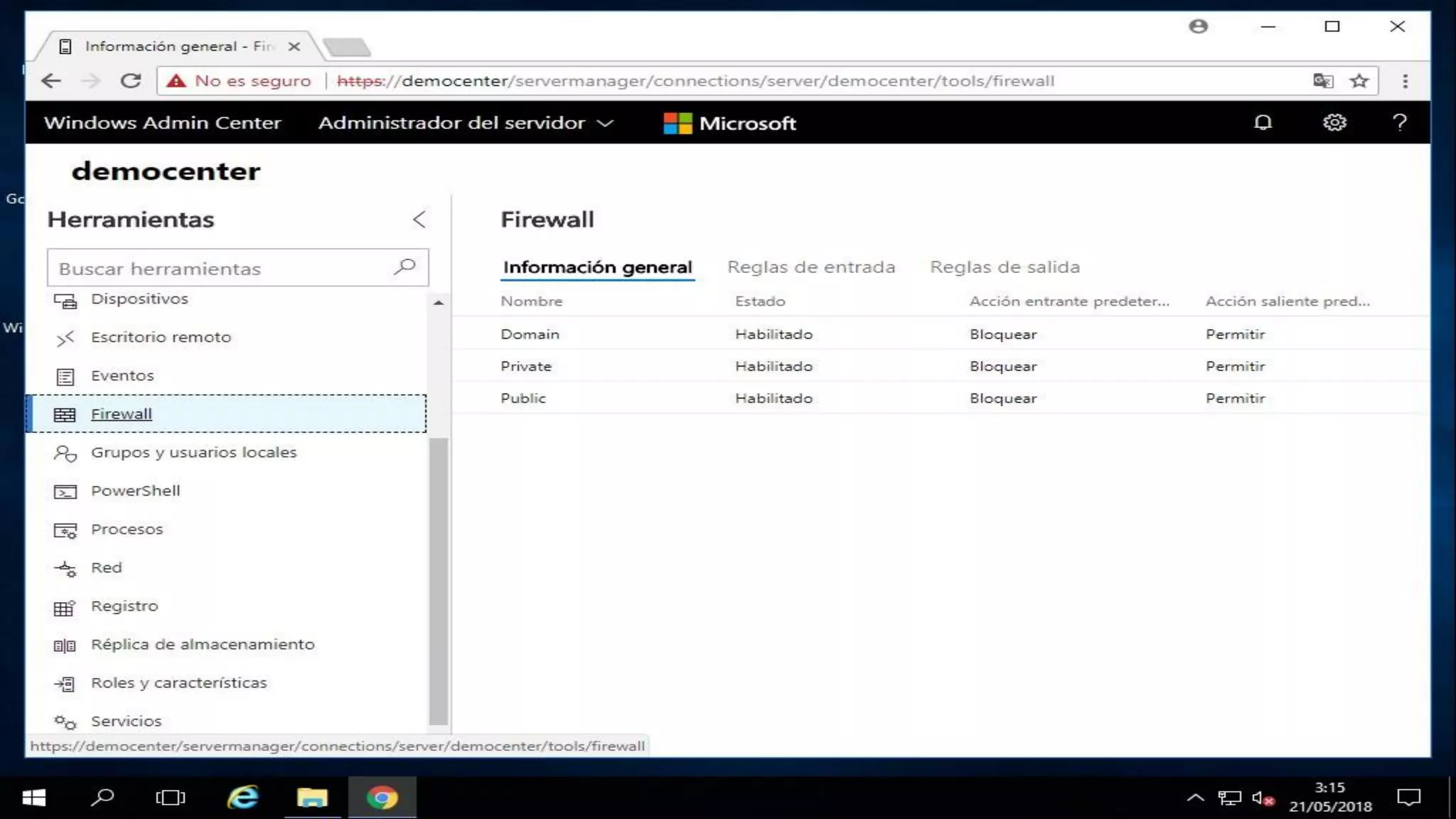This screenshot has width=1456, height=819.
Task: Open Grupos y usuarios locales tool
Action: coord(193,452)
